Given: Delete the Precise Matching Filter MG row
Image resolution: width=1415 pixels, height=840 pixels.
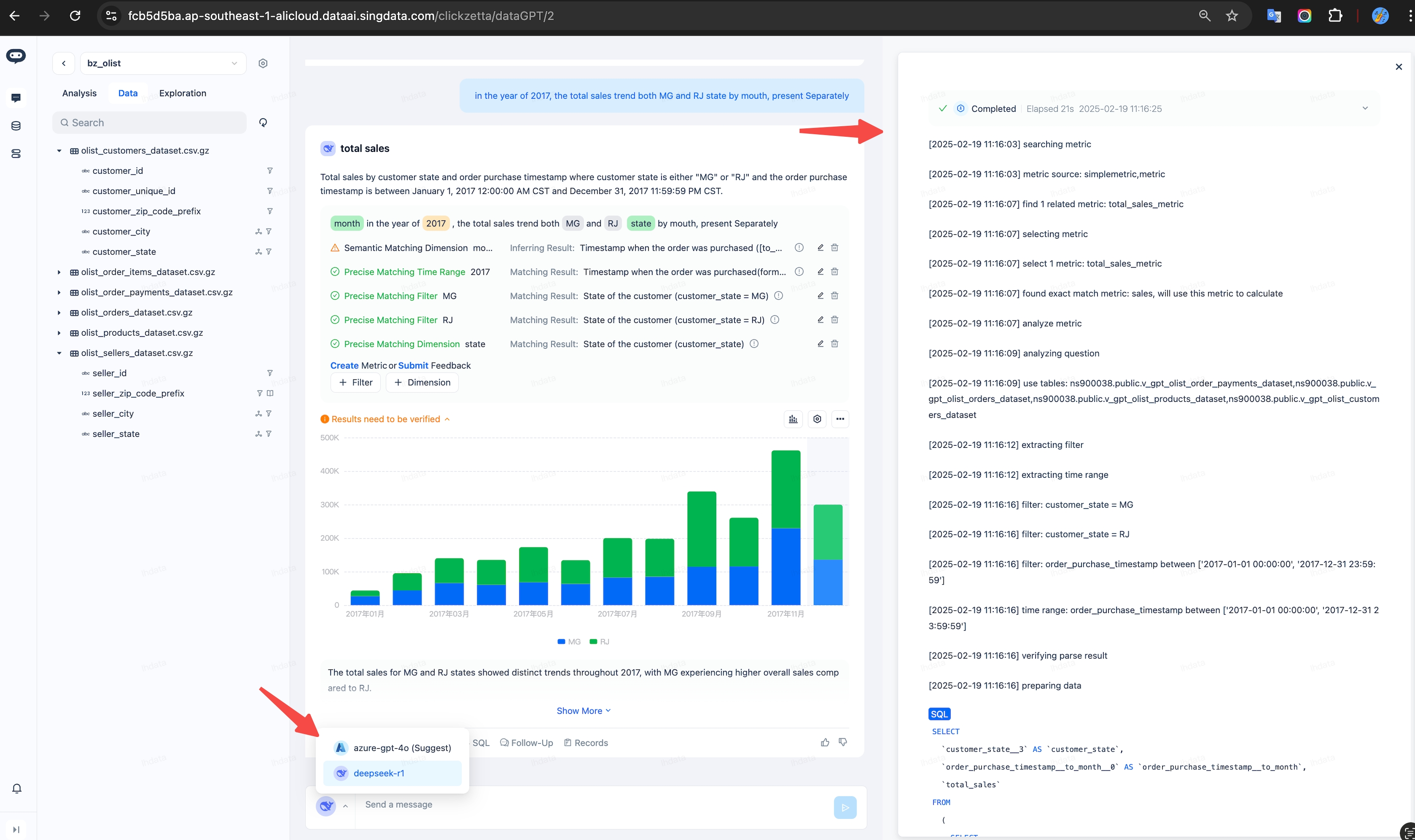Looking at the screenshot, I should point(834,295).
